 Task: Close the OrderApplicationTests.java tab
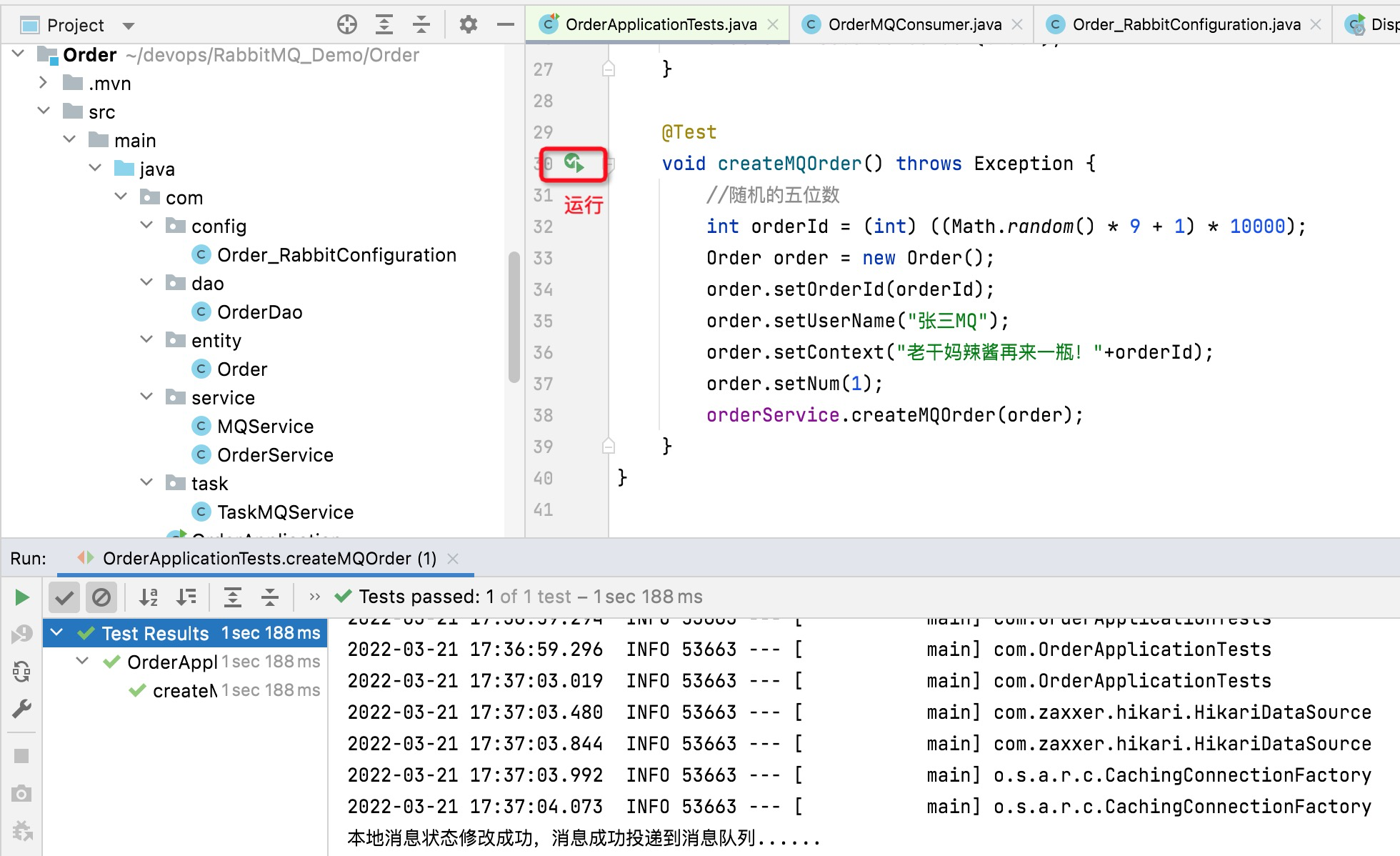click(x=772, y=24)
